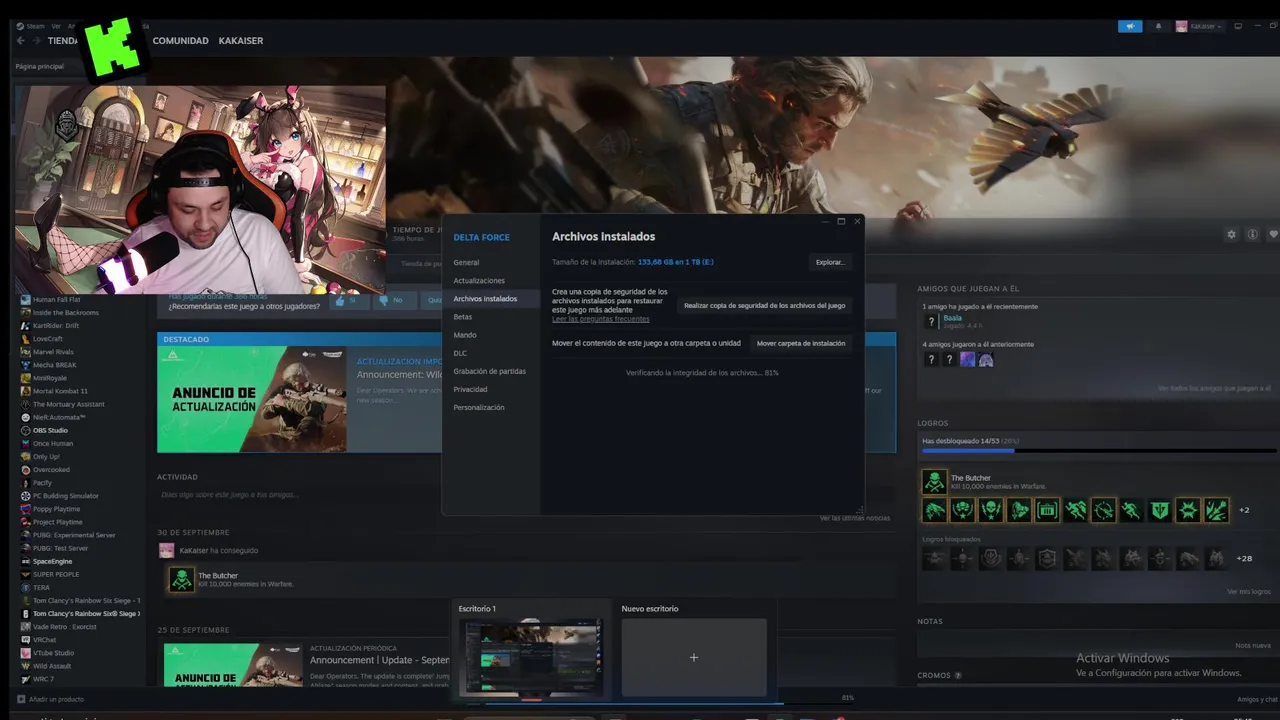The height and width of the screenshot is (720, 1280).
Task: Select Wild Assault in library list
Action: tap(52, 666)
